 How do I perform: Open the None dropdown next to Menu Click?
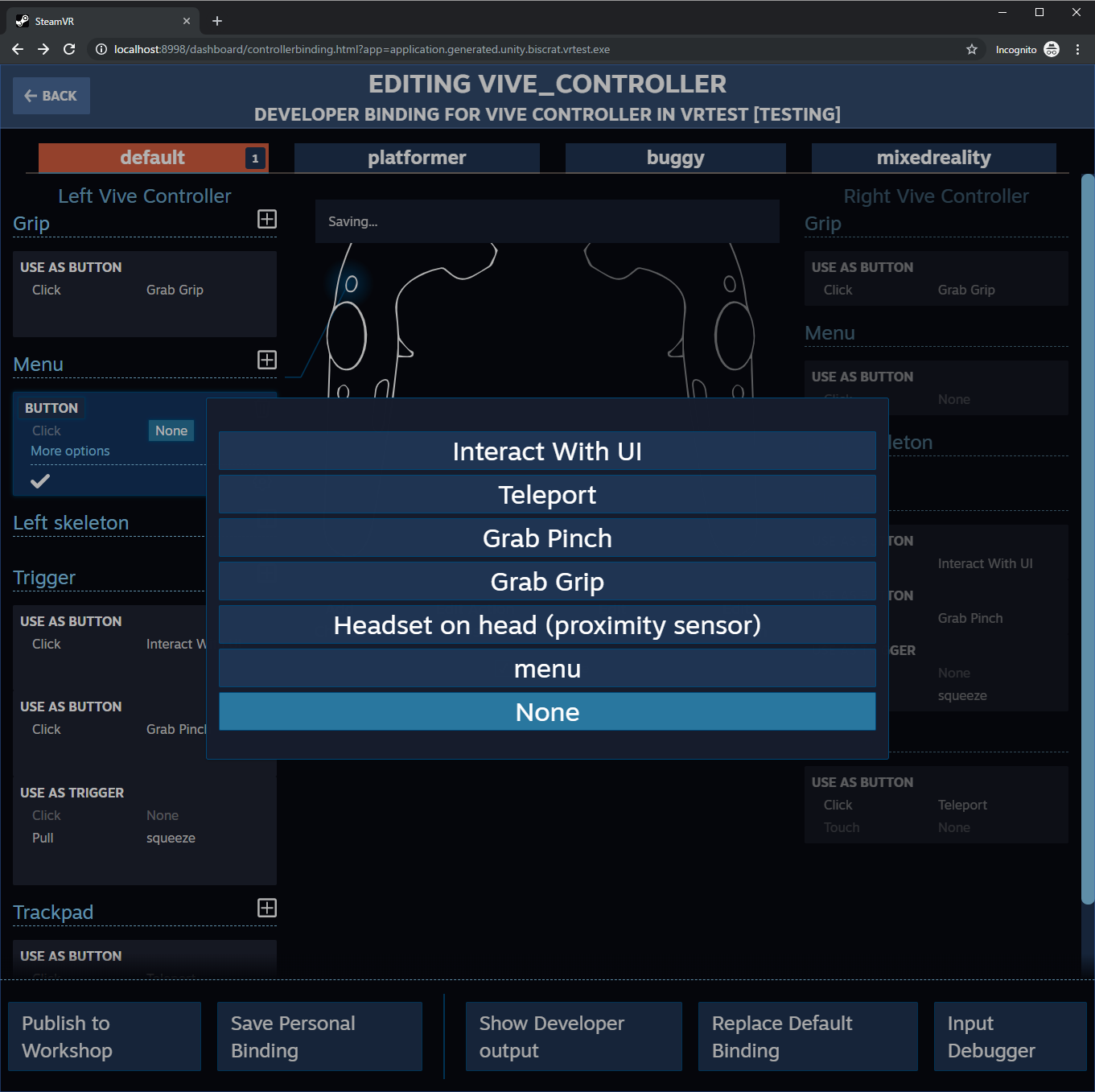171,431
